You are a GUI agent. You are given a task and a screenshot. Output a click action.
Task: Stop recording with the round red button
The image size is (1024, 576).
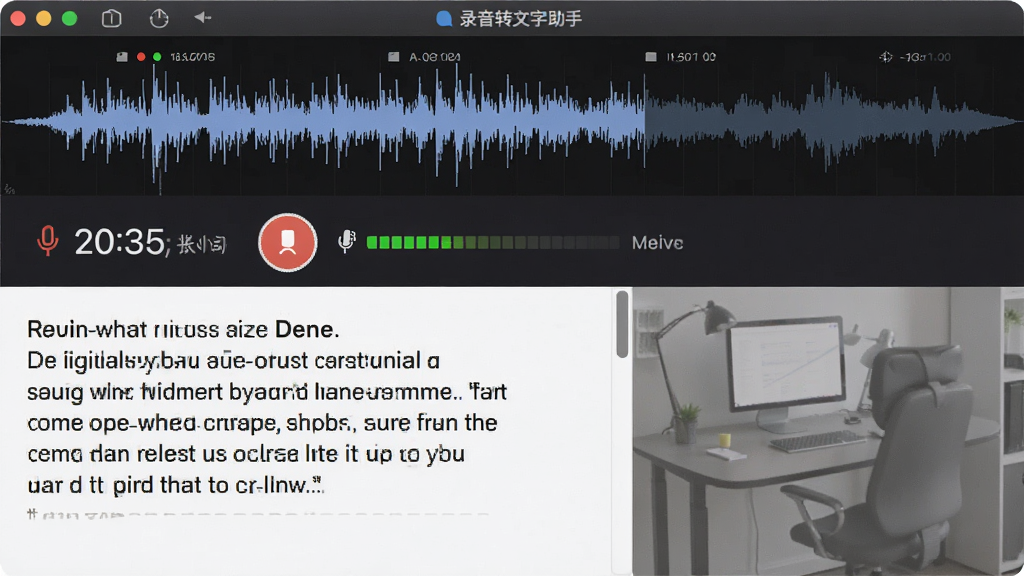(x=287, y=242)
